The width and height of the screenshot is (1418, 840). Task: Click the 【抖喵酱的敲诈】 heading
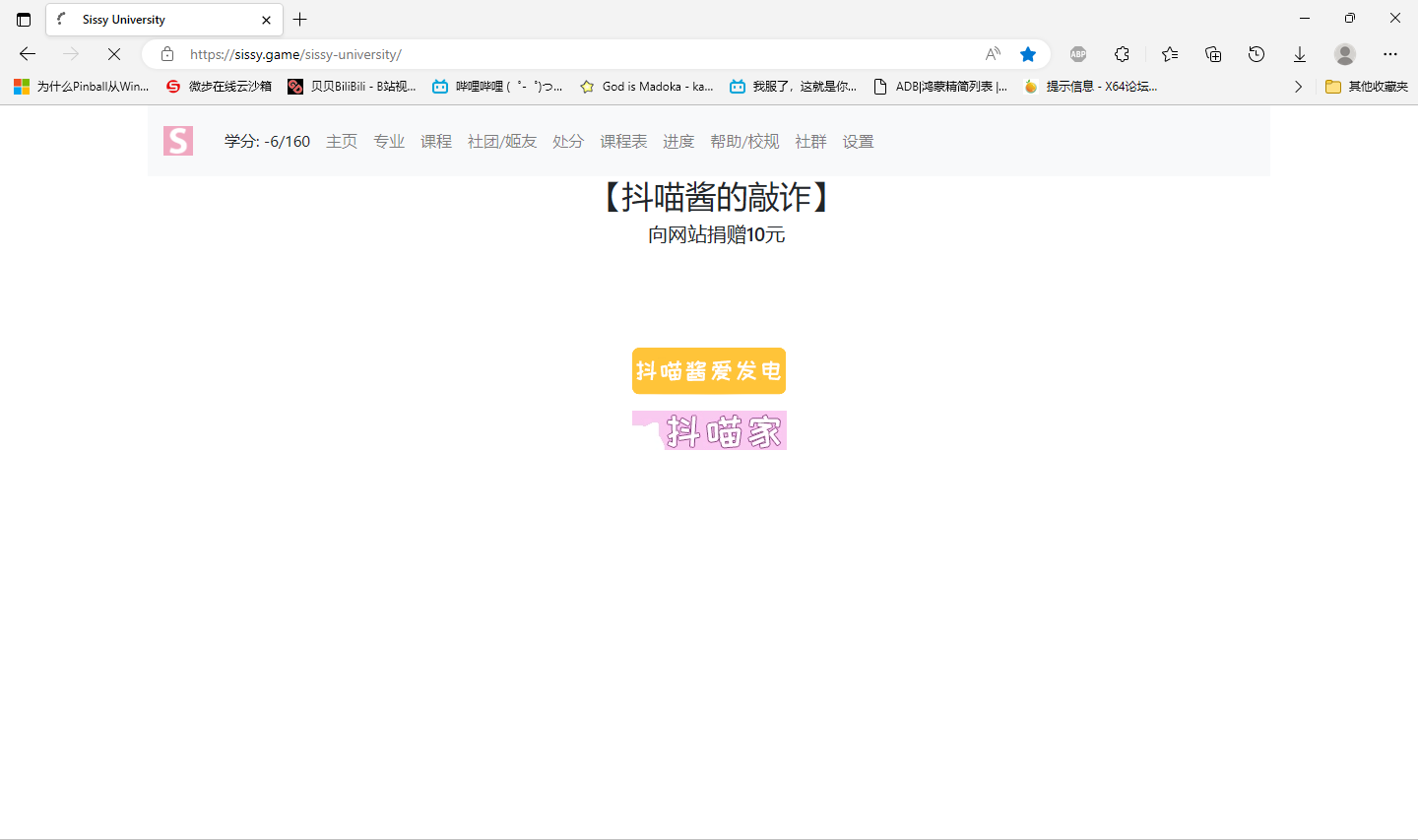716,198
